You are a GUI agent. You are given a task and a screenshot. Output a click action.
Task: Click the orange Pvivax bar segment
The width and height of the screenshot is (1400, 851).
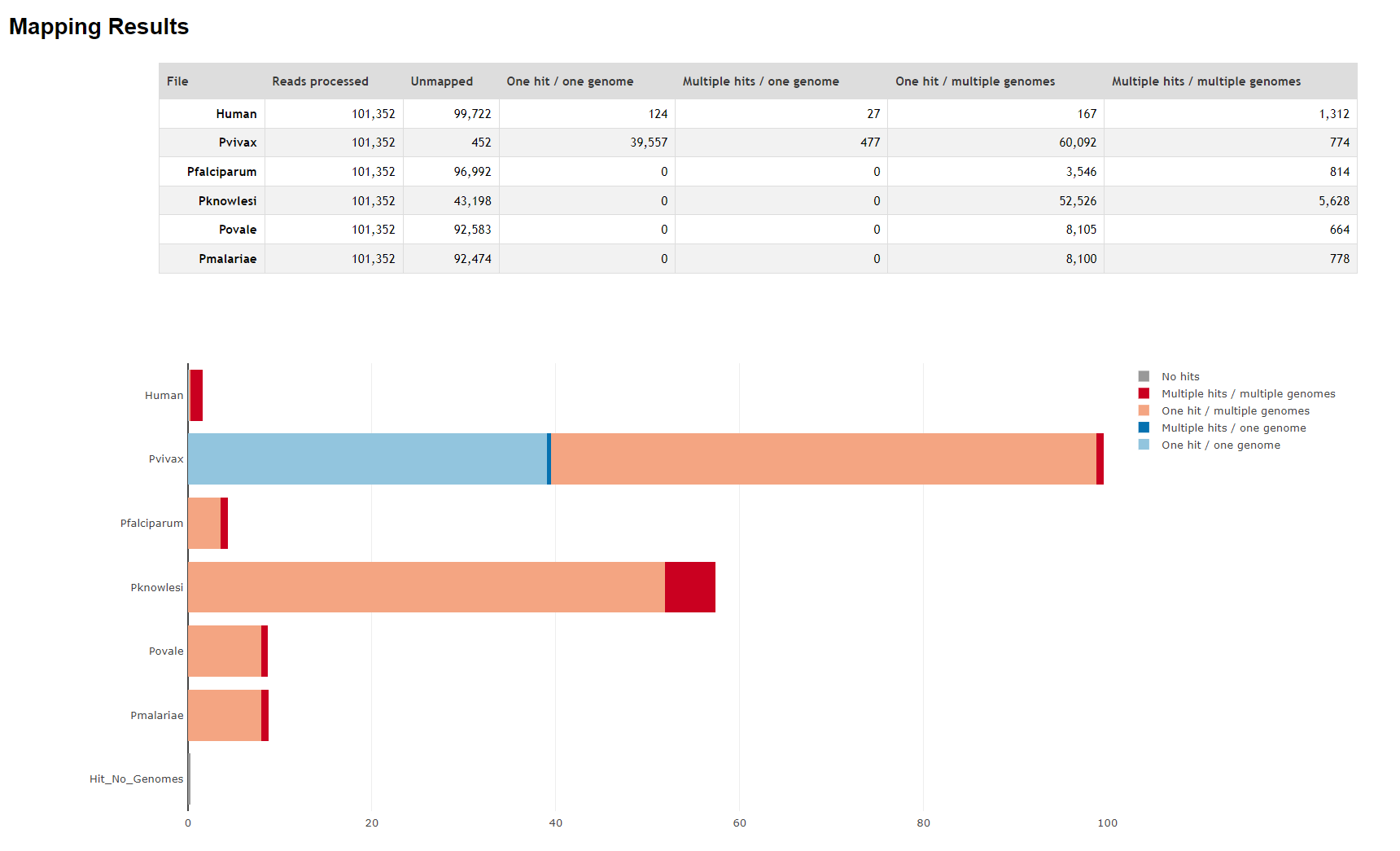point(823,458)
